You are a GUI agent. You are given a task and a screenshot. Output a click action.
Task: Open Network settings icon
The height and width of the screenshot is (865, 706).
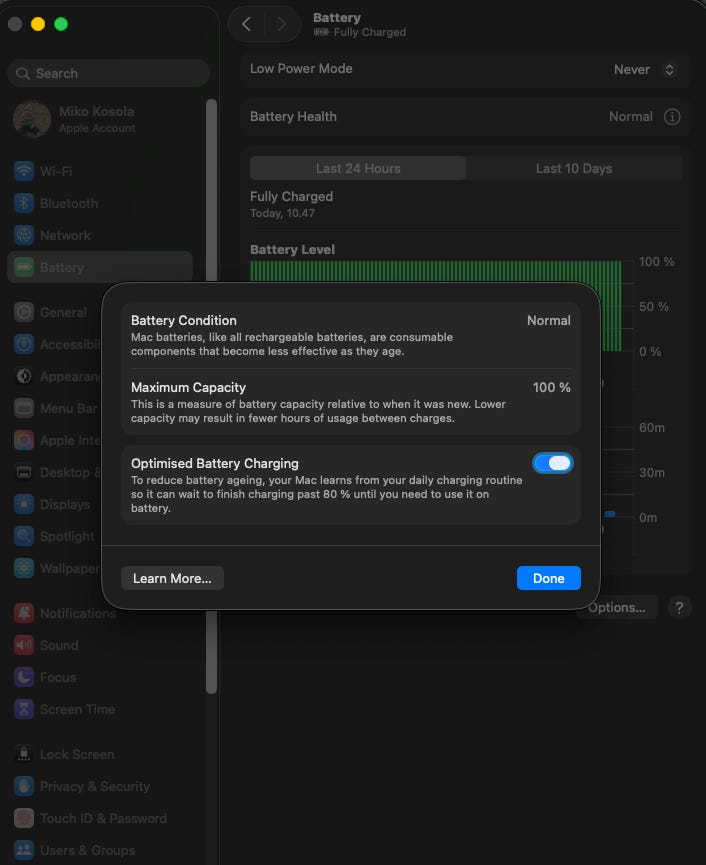(24, 235)
